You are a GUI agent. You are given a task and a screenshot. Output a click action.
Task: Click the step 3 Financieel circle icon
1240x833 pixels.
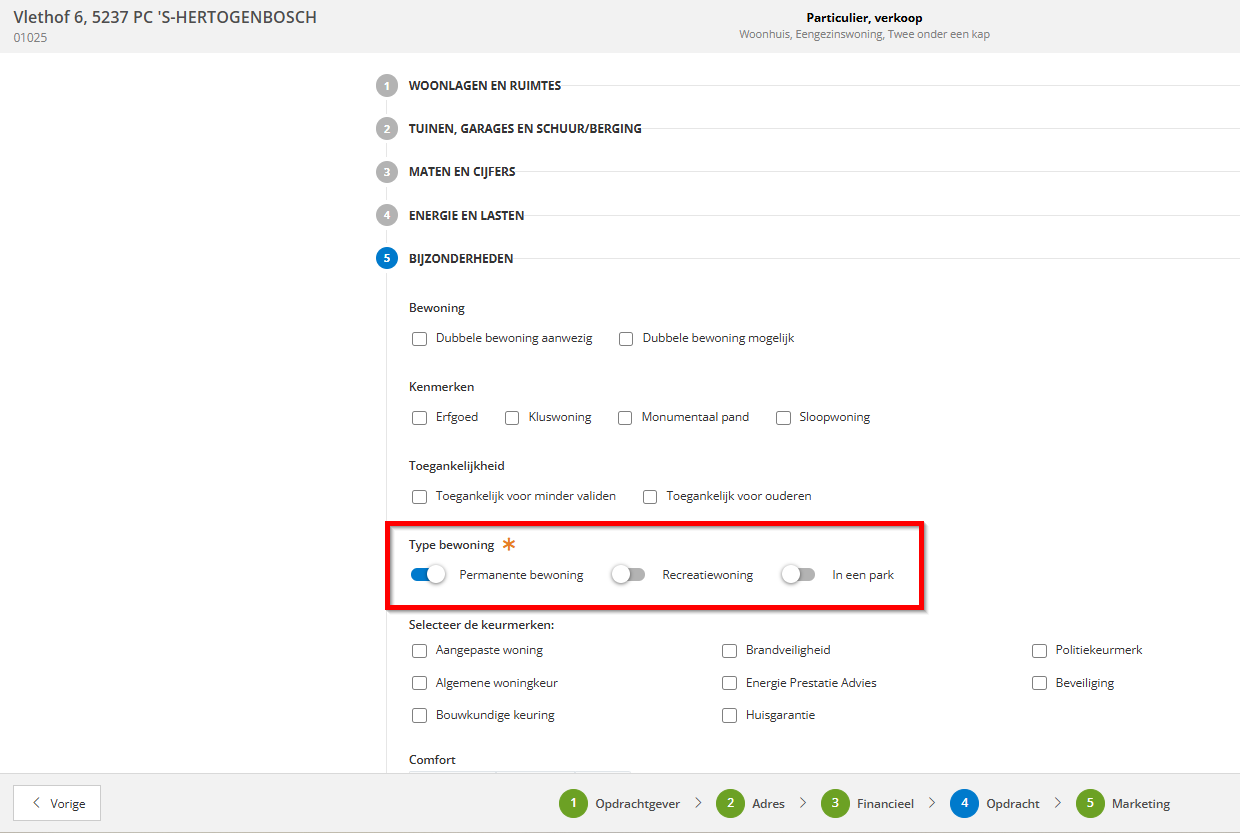point(835,803)
